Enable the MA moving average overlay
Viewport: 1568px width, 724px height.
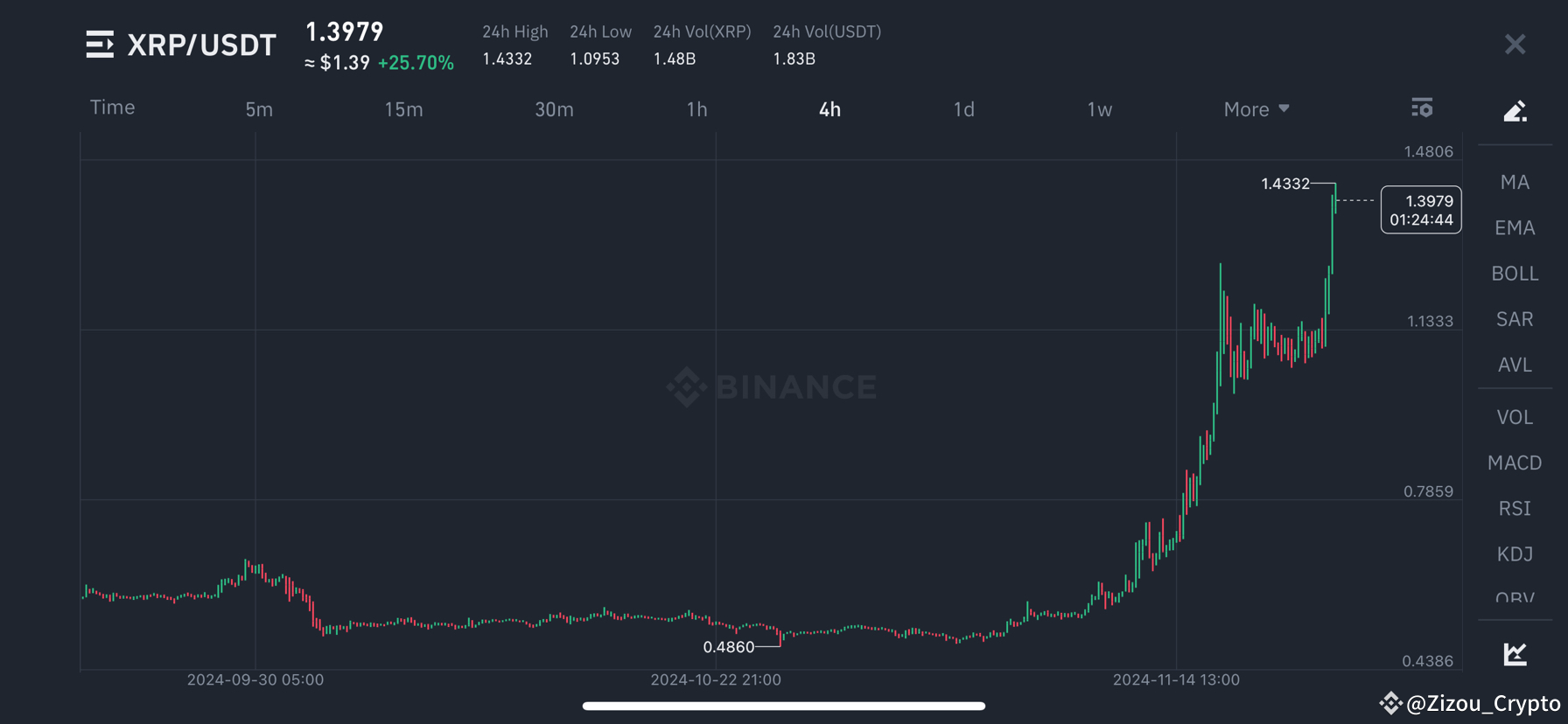pos(1515,181)
